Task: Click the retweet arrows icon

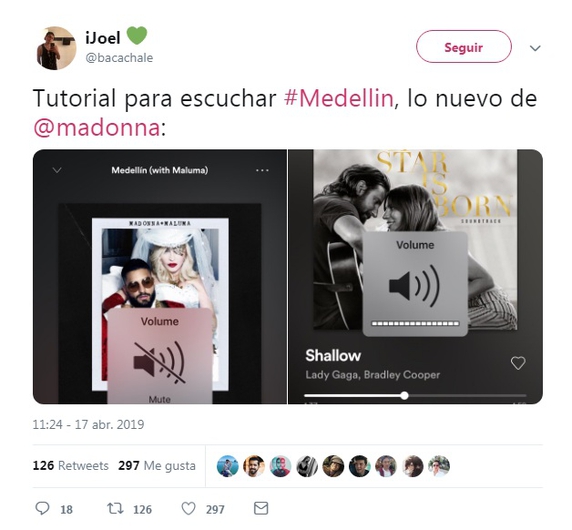Action: click(115, 508)
